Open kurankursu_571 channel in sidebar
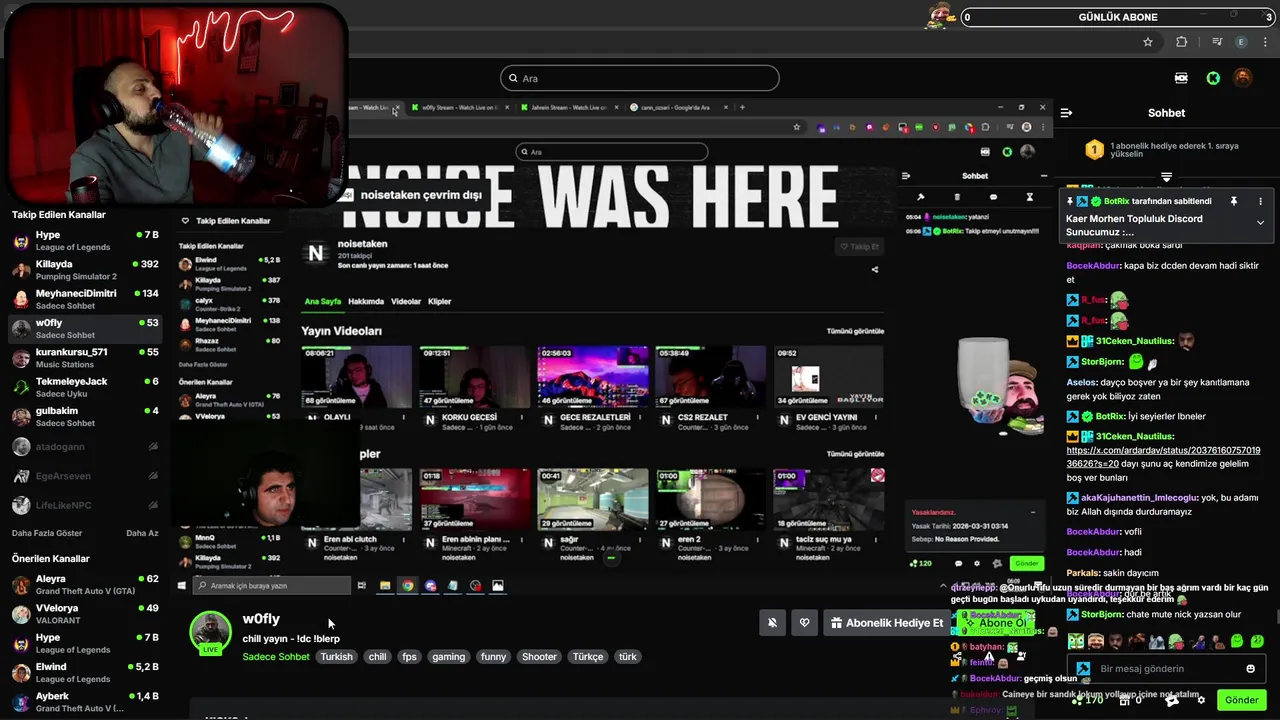 pyautogui.click(x=85, y=358)
